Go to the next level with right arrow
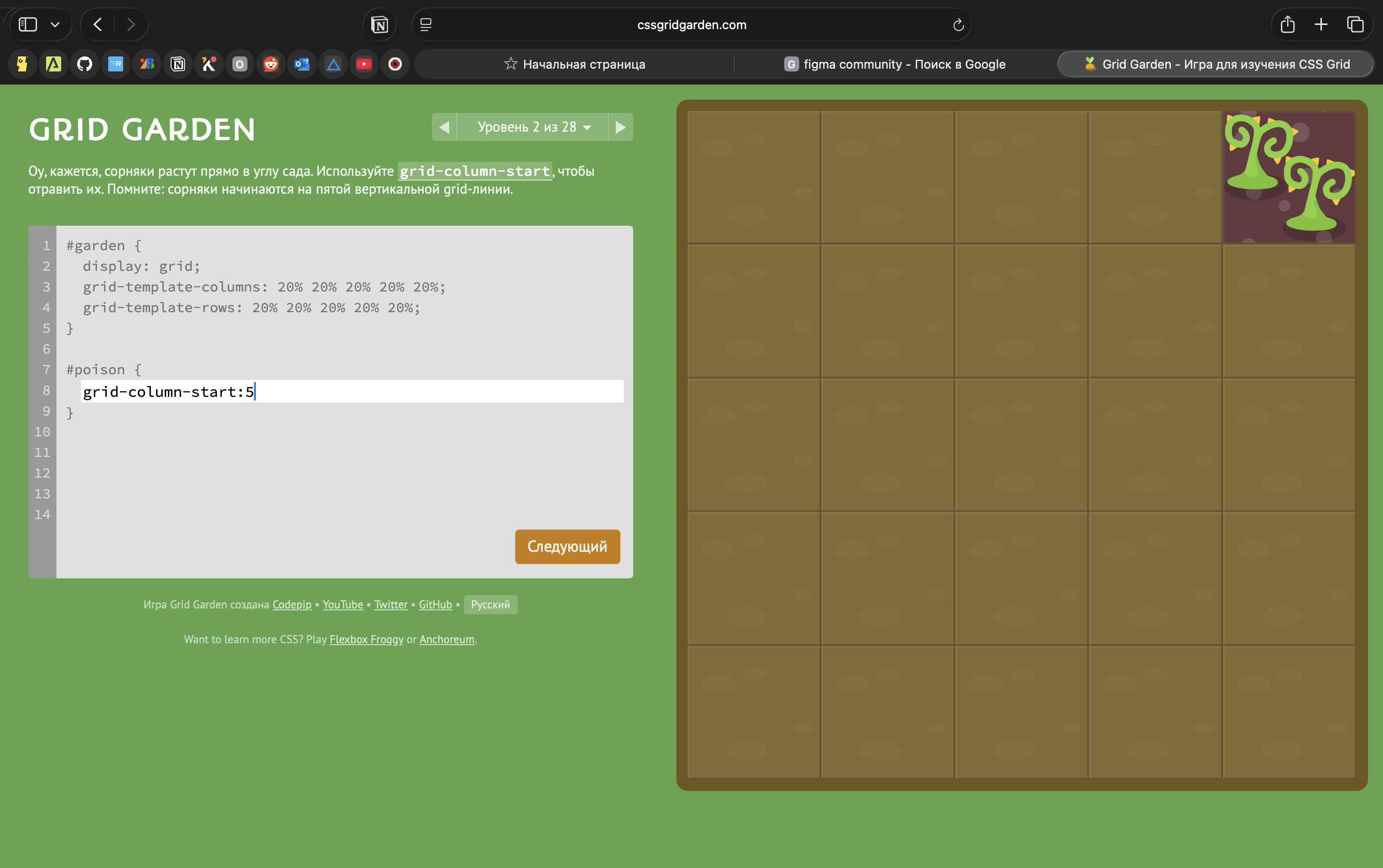The width and height of the screenshot is (1383, 868). point(620,127)
